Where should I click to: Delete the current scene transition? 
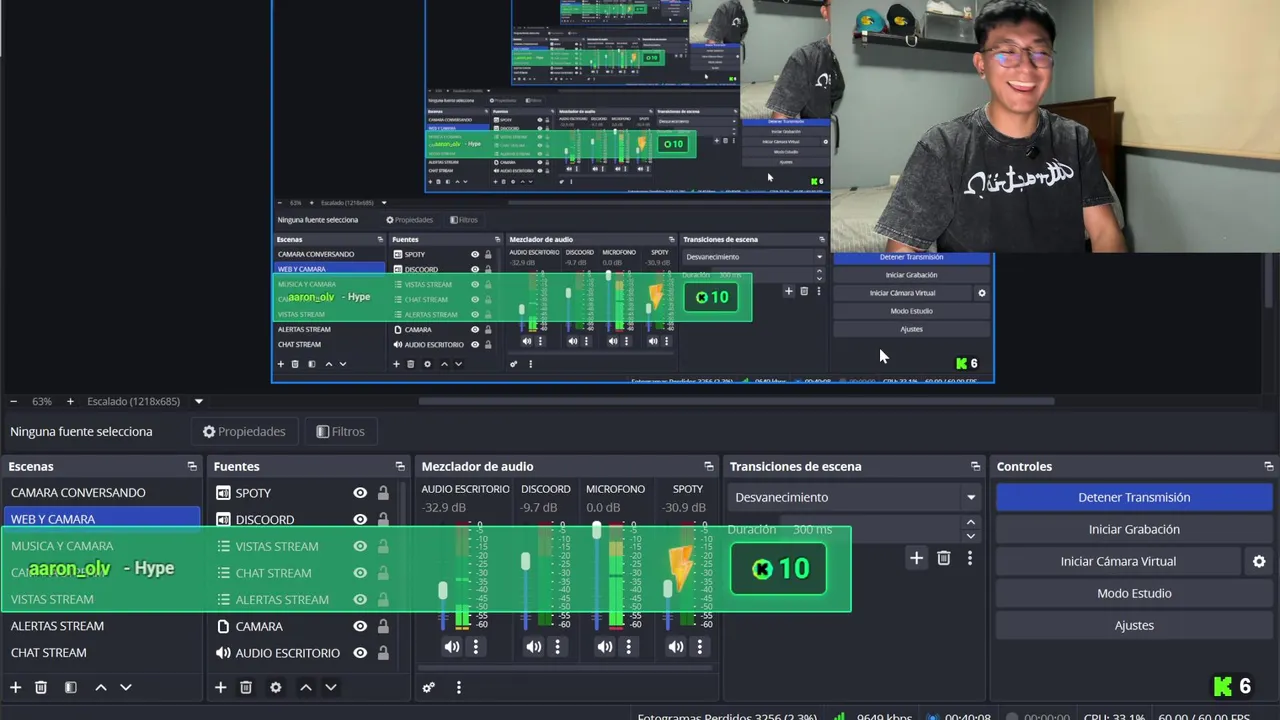click(943, 558)
